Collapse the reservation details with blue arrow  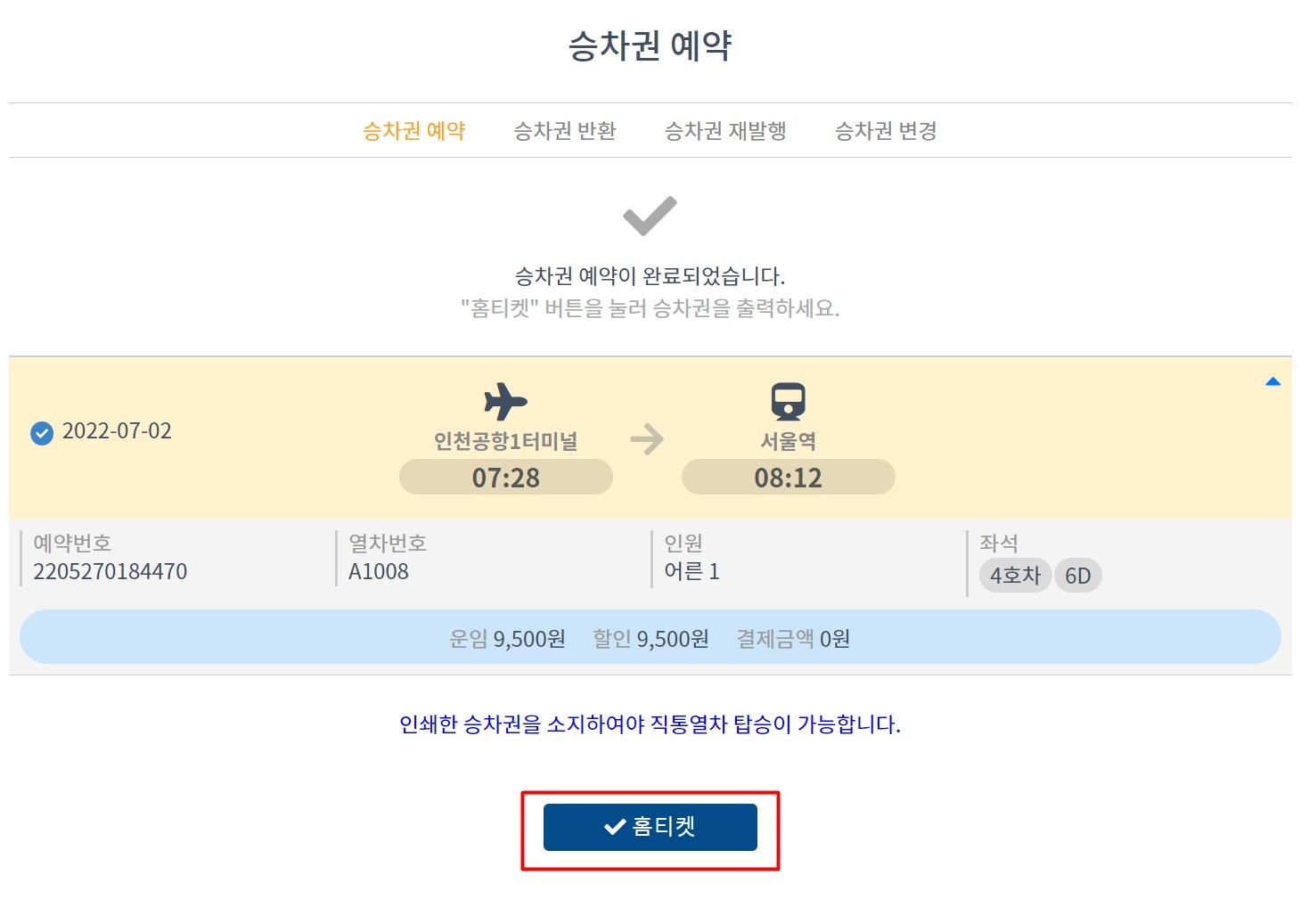(x=1272, y=382)
